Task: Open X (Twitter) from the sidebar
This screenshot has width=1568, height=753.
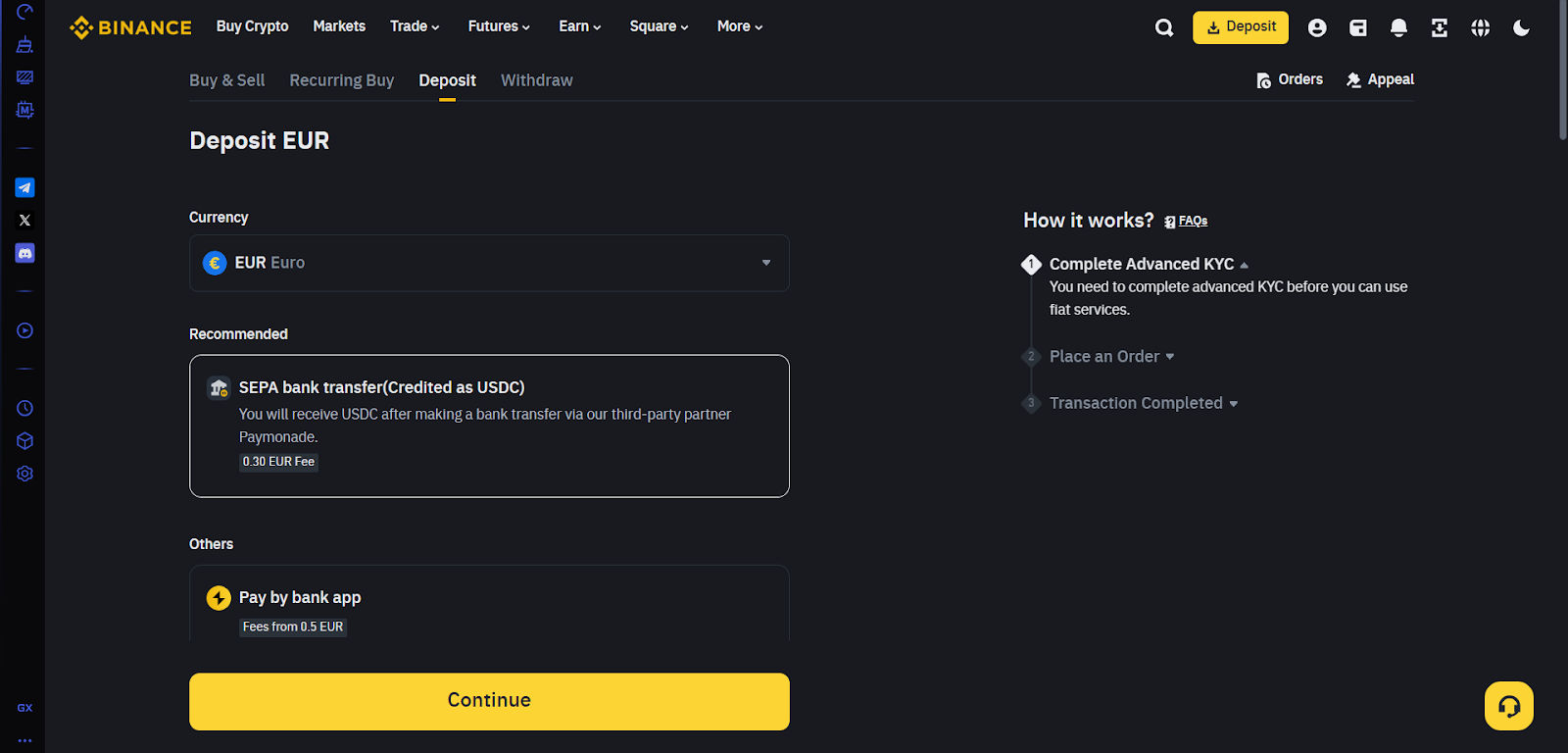Action: click(24, 220)
